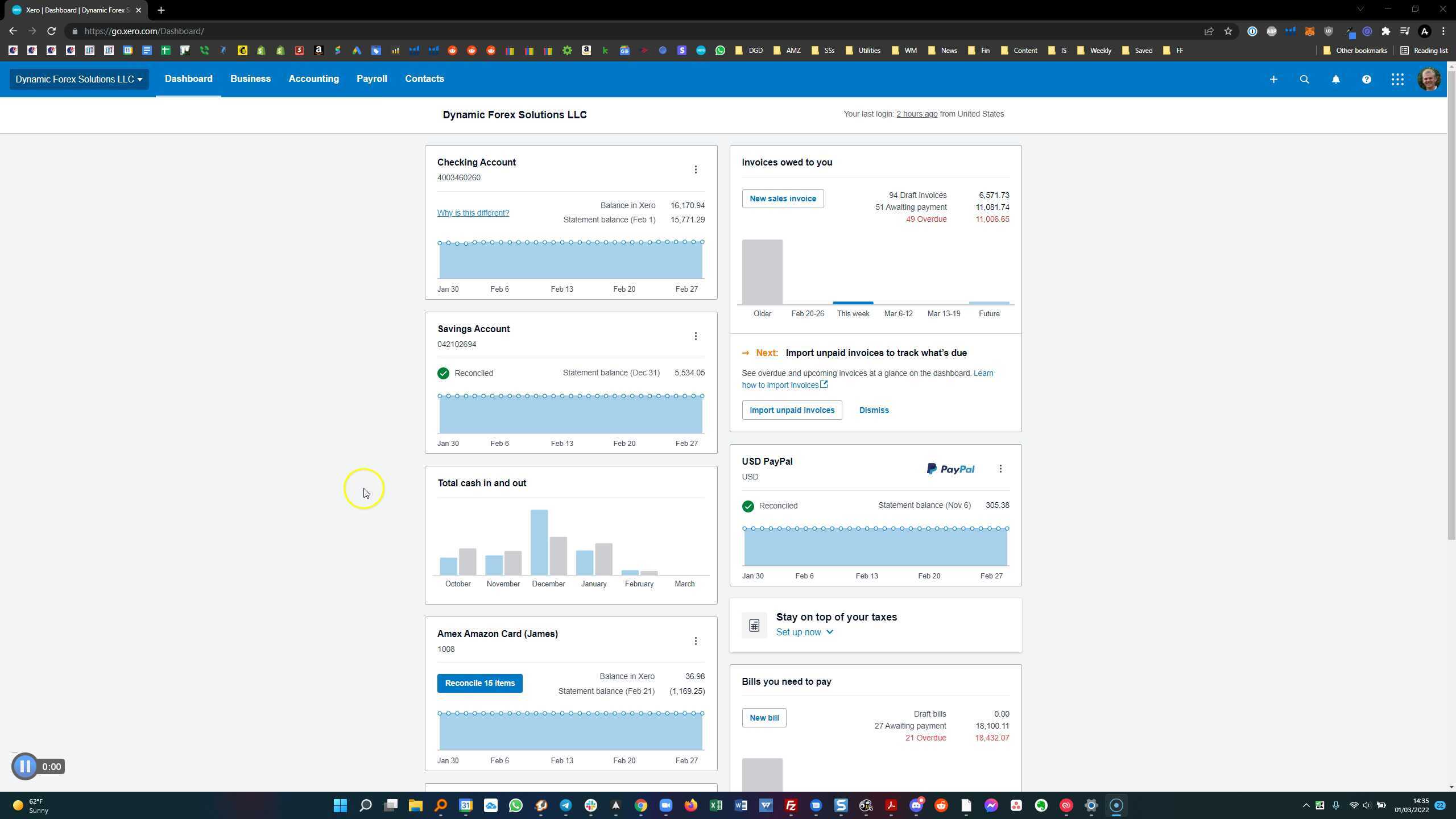The image size is (1456, 819).
Task: Expand the Set up now taxes option
Action: 804,632
